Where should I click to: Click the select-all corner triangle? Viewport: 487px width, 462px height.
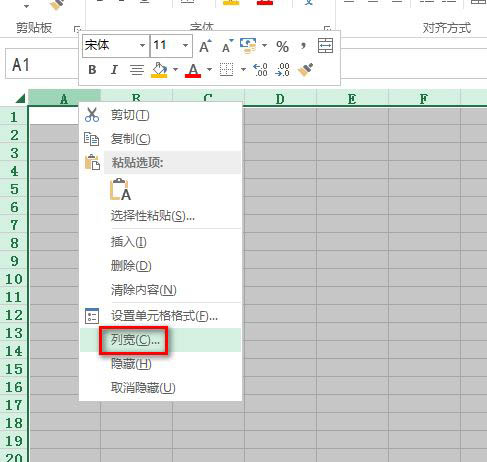point(20,98)
